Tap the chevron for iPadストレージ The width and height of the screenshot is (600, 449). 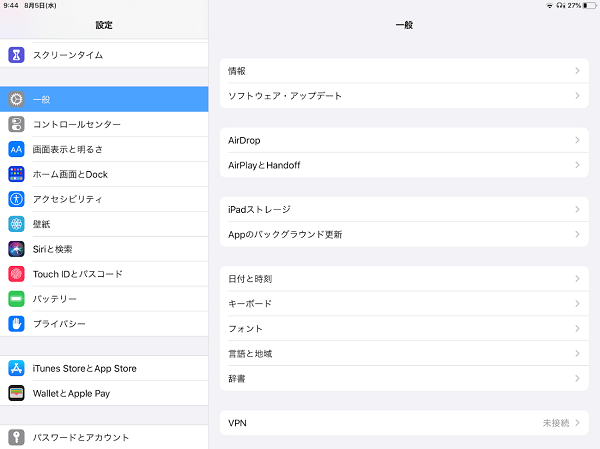(x=577, y=209)
